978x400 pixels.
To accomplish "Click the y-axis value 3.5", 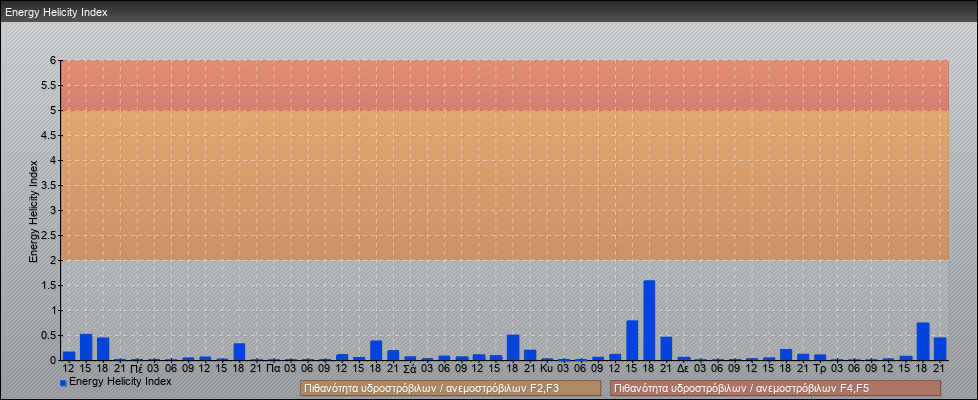I will pyautogui.click(x=50, y=185).
